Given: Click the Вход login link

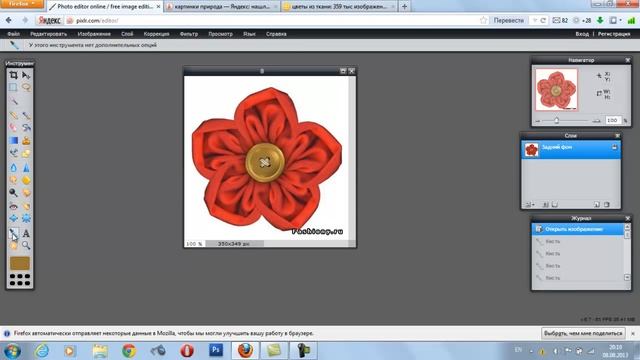Looking at the screenshot, I should click(582, 34).
